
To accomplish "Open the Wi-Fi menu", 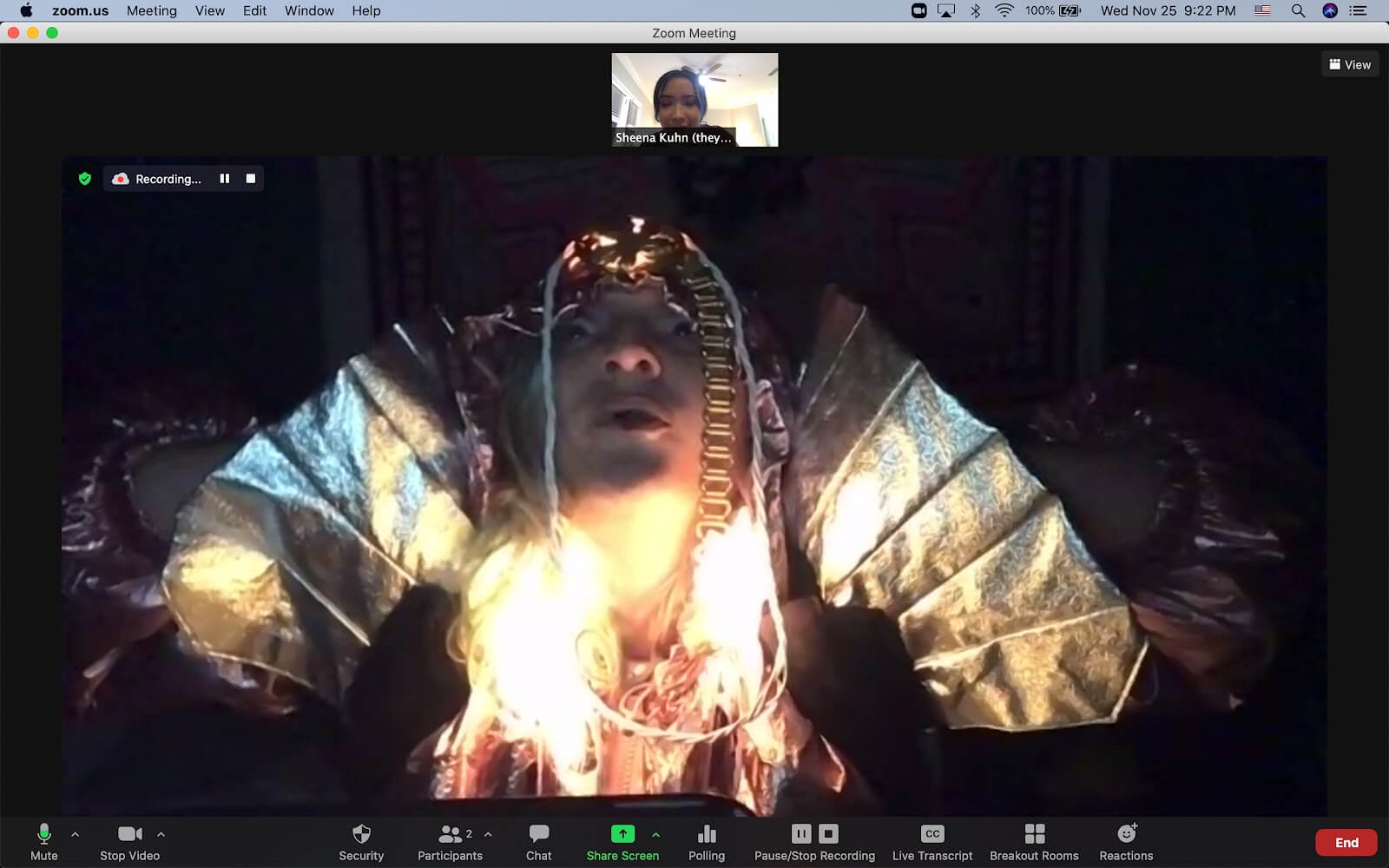I will pos(1004,10).
